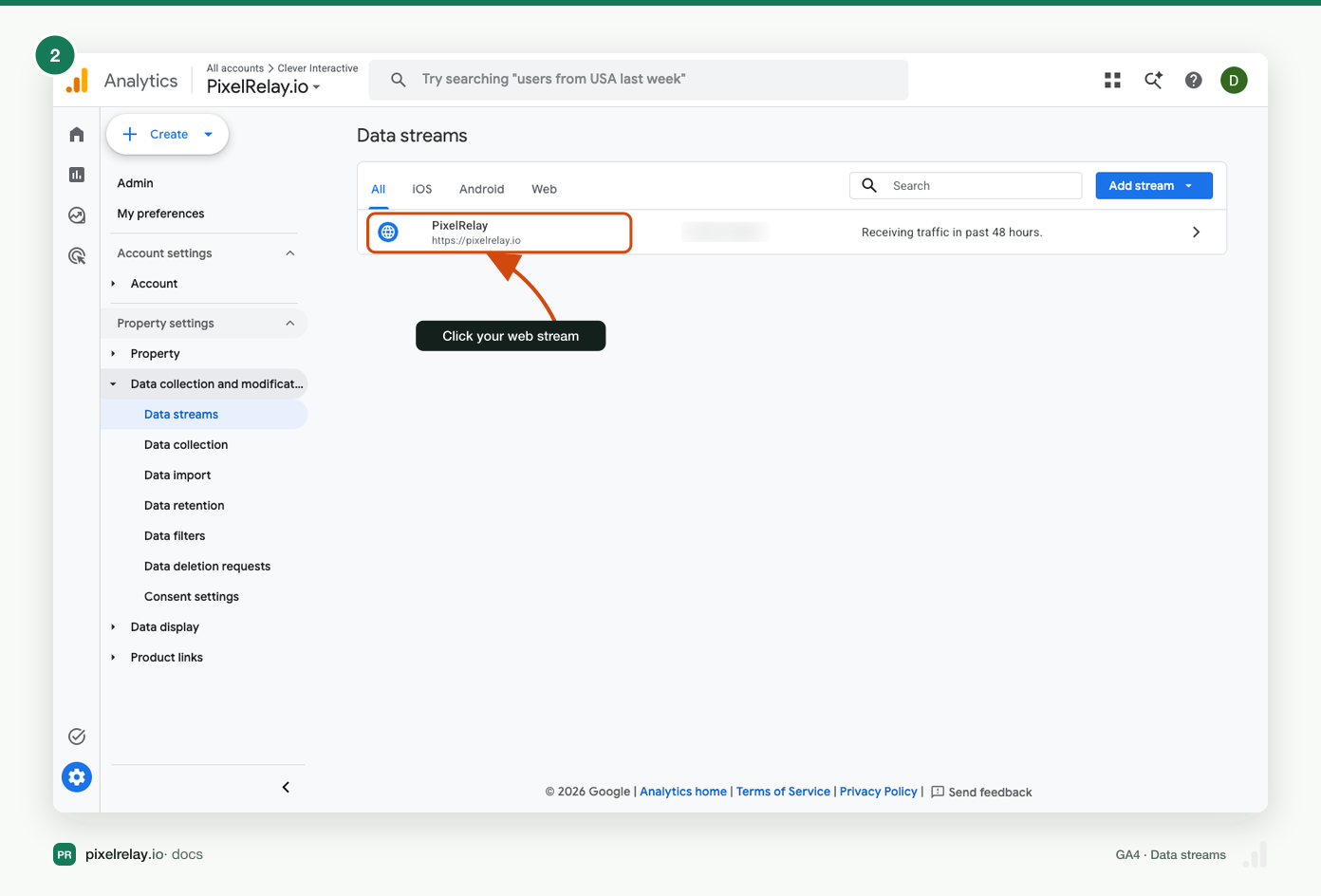
Task: Collapse the Account settings section
Action: coord(290,253)
